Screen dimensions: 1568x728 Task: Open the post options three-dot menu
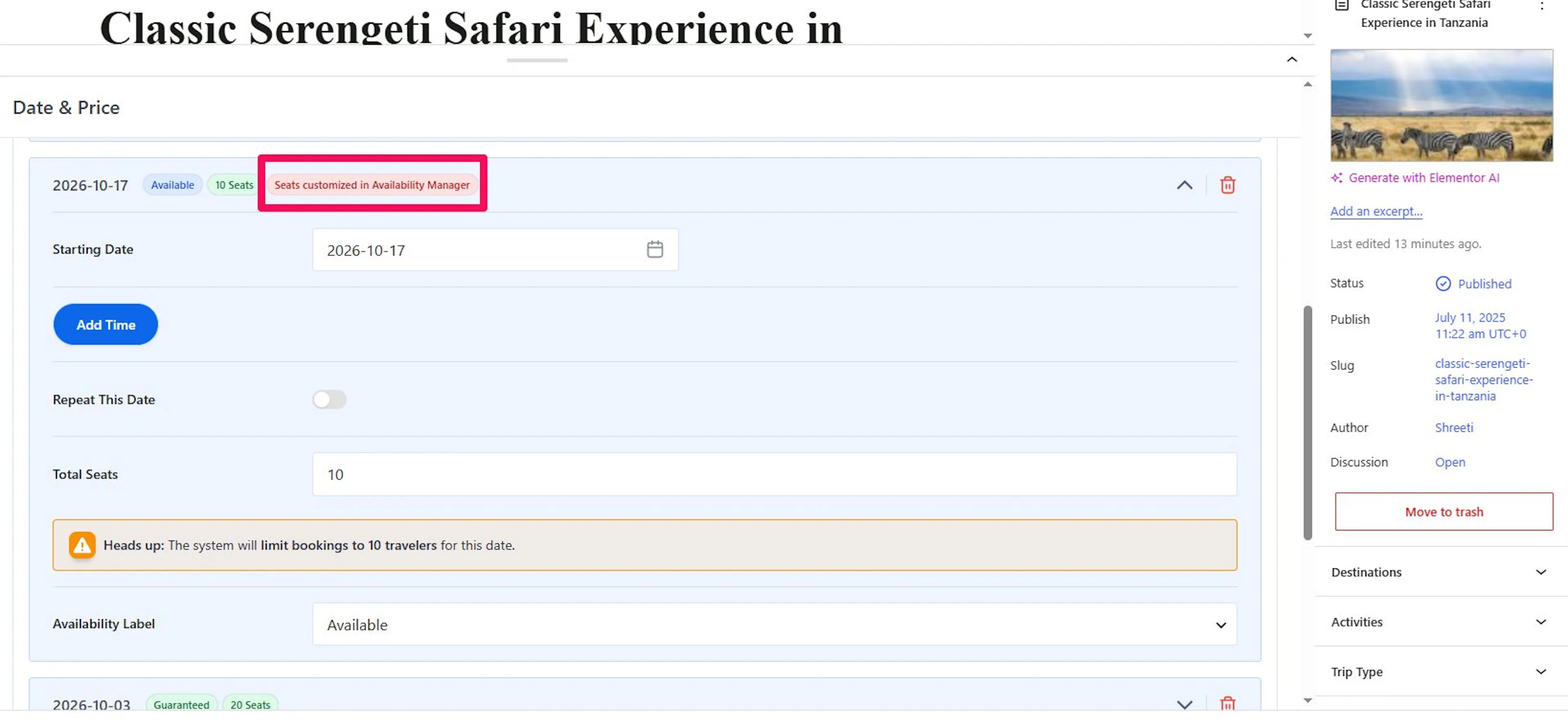pyautogui.click(x=1541, y=6)
